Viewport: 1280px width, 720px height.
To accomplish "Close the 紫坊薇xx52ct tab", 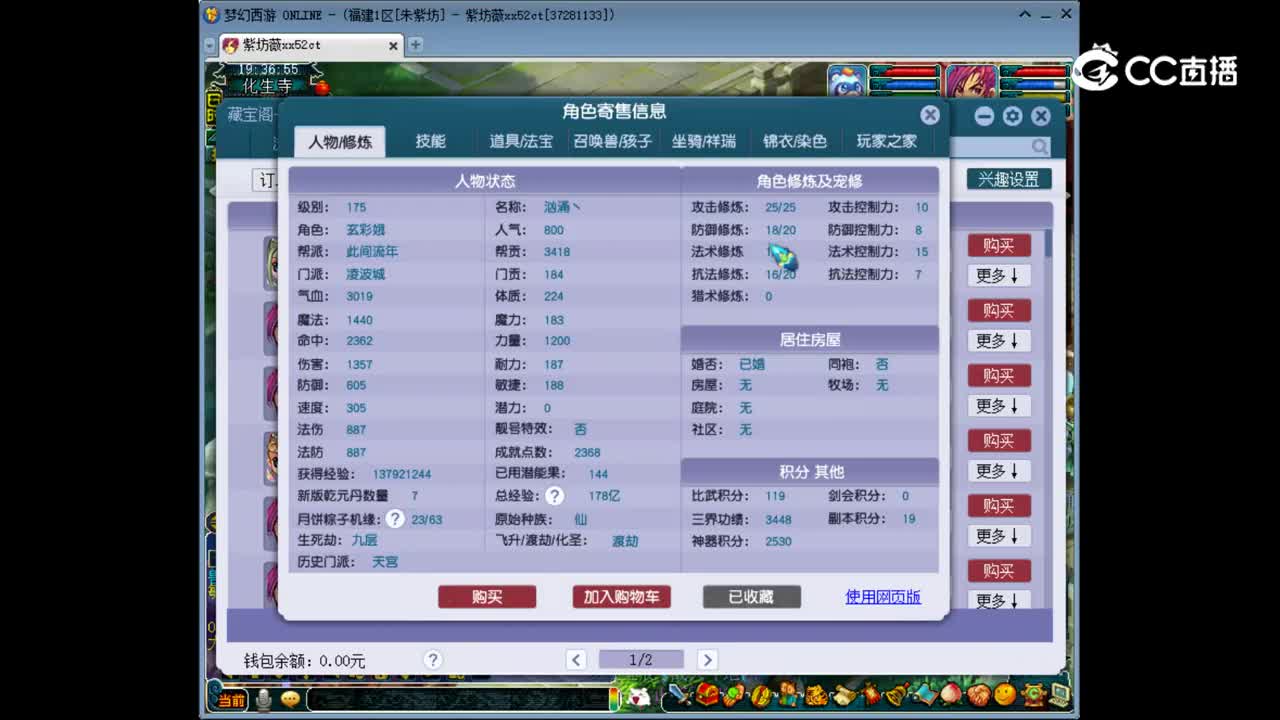I will point(393,45).
